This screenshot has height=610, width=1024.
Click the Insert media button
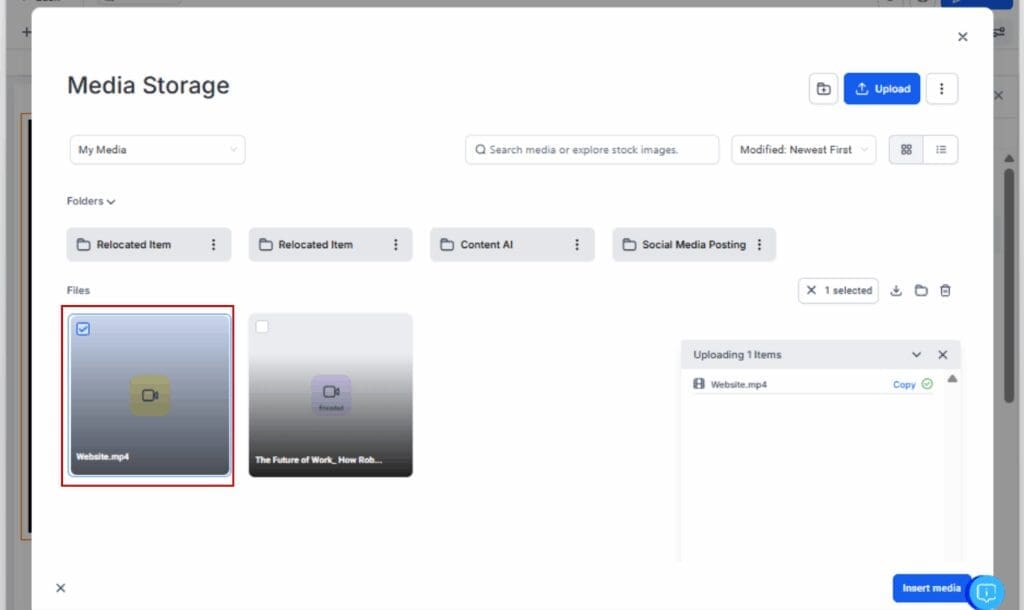point(930,588)
